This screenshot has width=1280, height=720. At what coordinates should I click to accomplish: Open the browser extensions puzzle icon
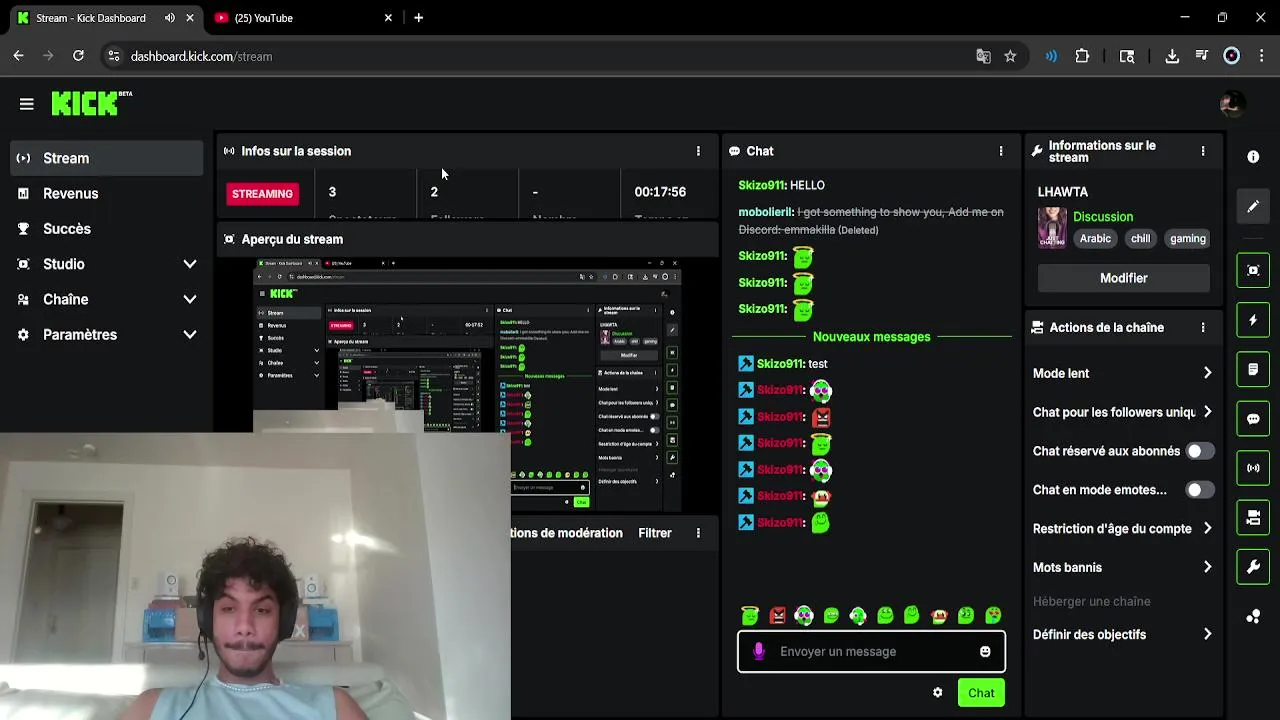1082,56
